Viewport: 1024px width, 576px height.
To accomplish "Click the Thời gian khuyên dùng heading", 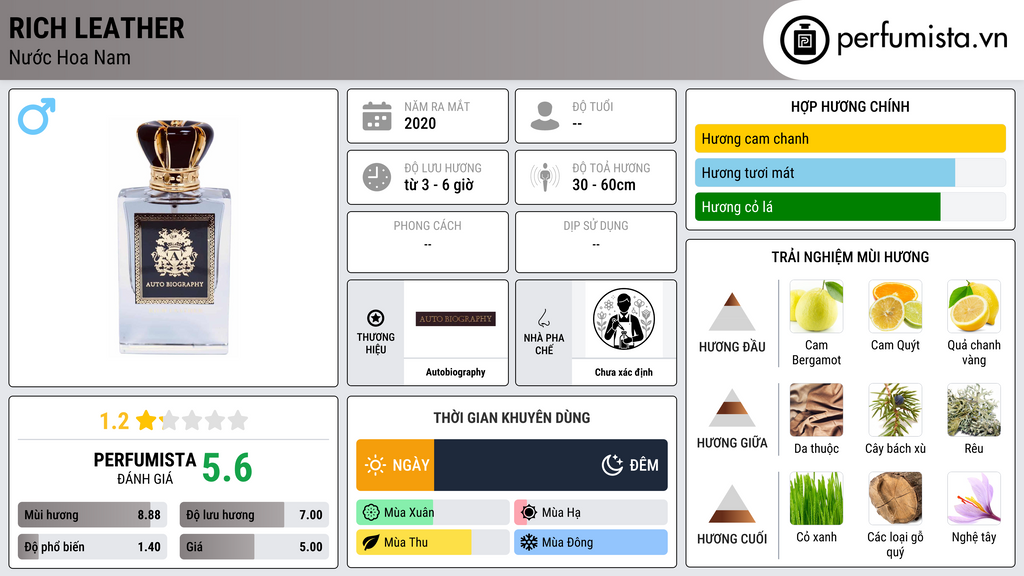I will [512, 418].
